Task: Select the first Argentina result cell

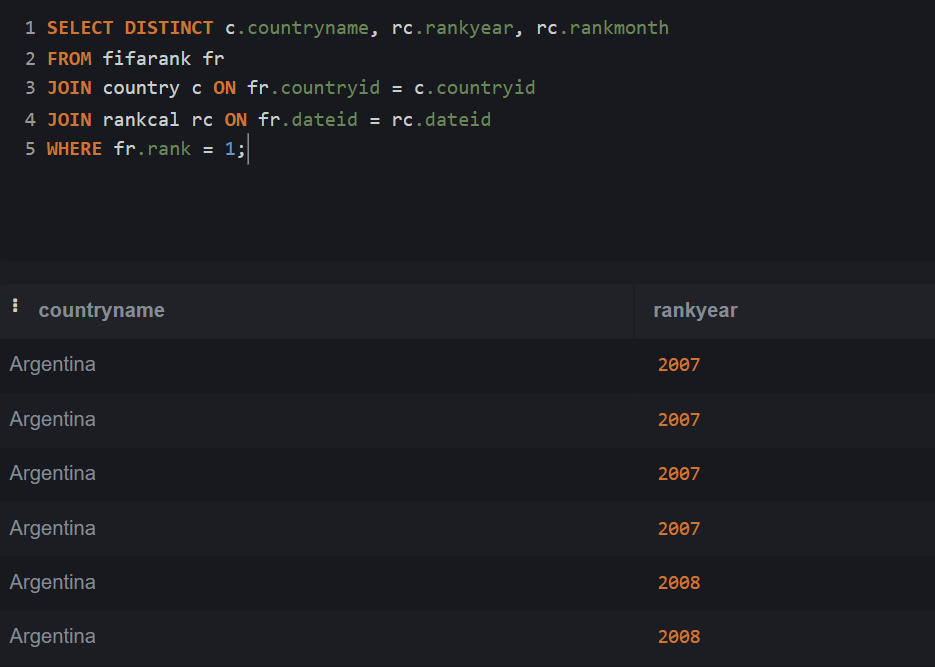Action: pyautogui.click(x=53, y=365)
